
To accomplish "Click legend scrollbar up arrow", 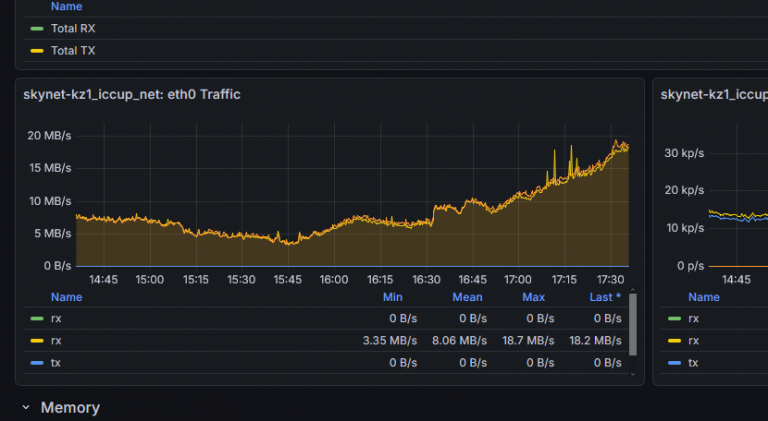I will [633, 290].
